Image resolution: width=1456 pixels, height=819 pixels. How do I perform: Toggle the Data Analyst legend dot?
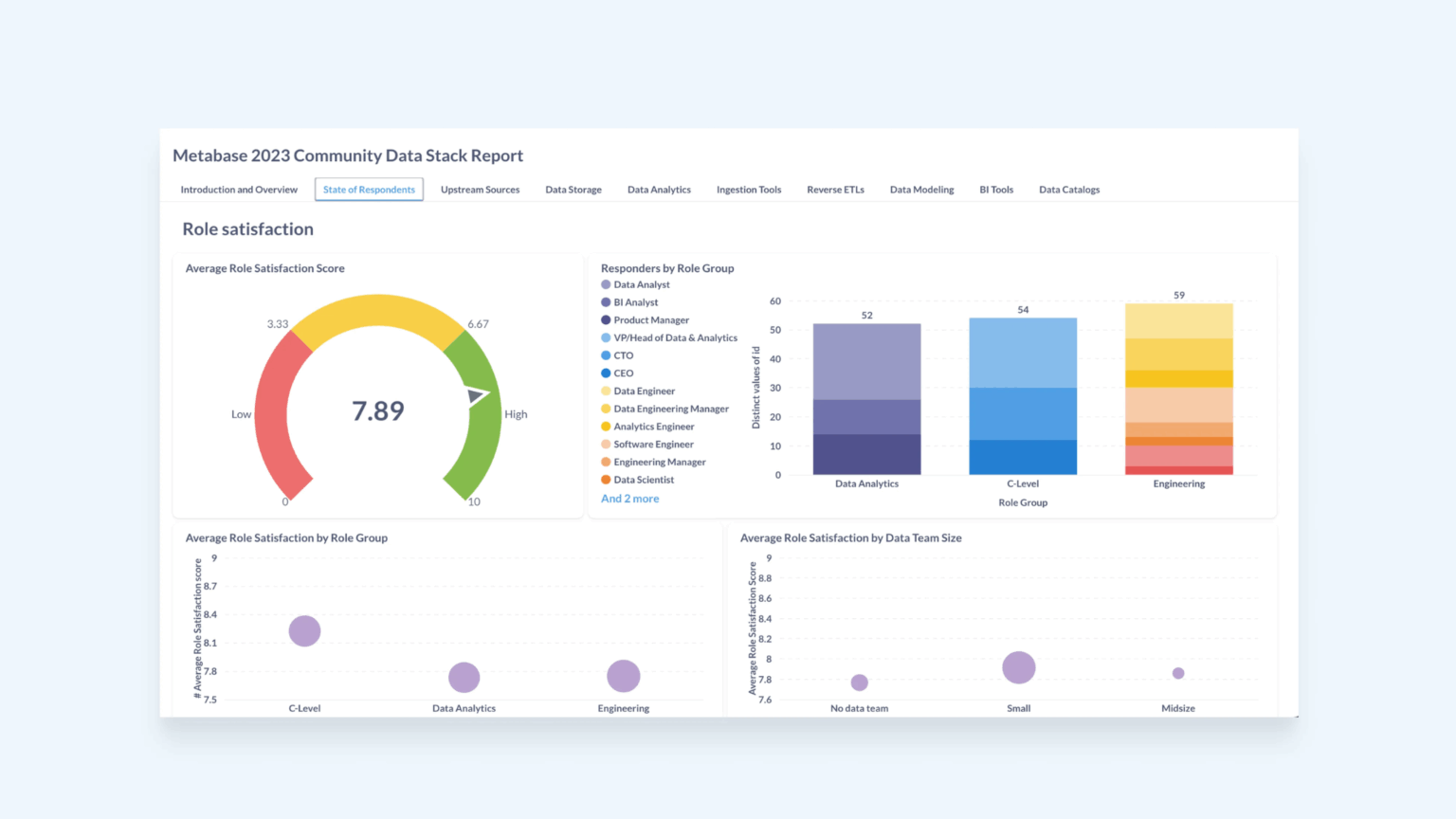[x=606, y=284]
